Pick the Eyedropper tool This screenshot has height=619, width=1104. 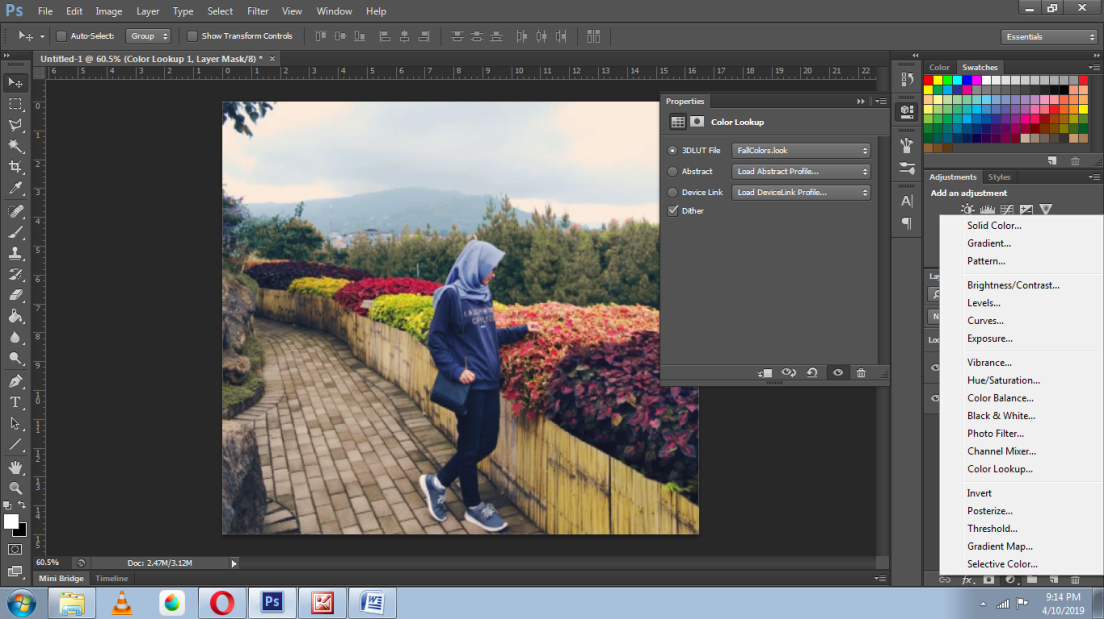(x=15, y=189)
